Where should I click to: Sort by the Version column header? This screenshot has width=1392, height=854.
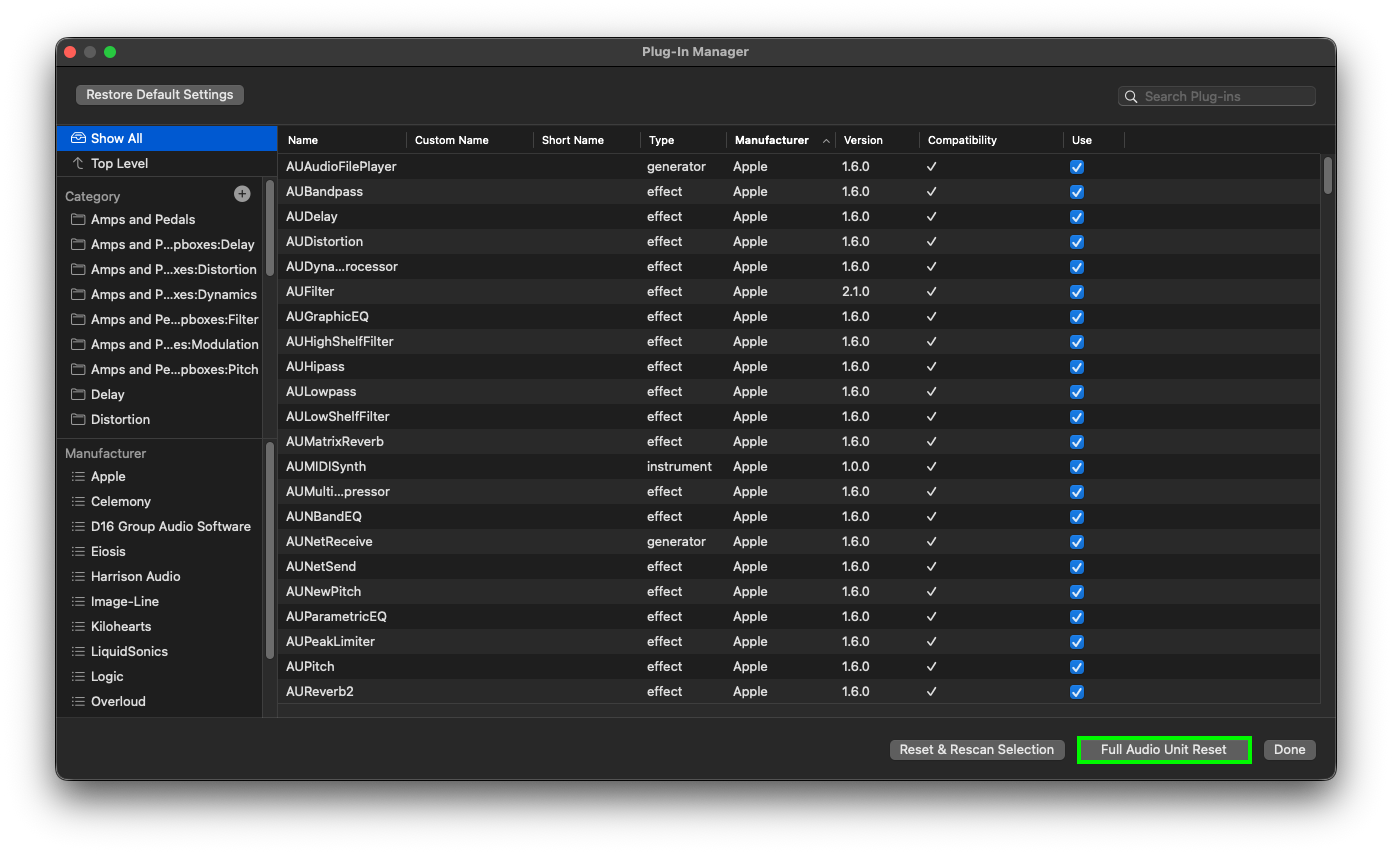[877, 140]
